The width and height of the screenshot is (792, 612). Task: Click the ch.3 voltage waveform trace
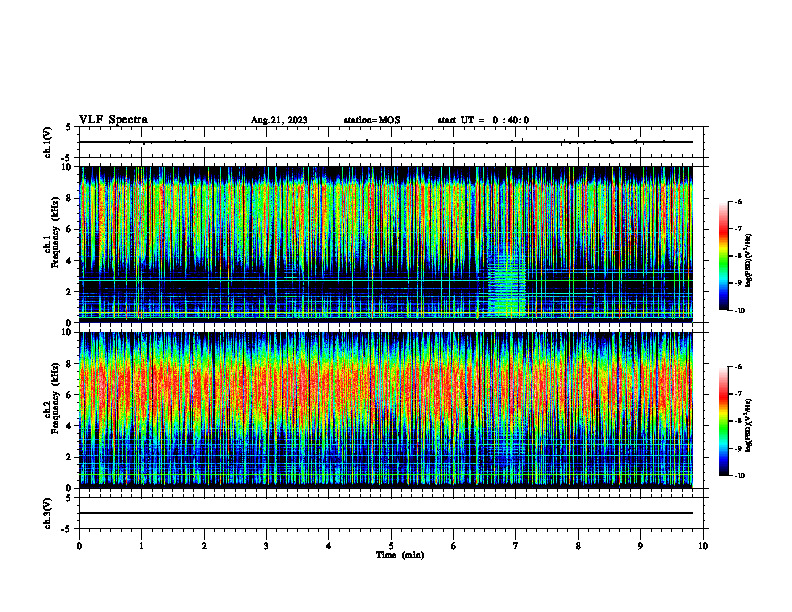click(x=386, y=513)
